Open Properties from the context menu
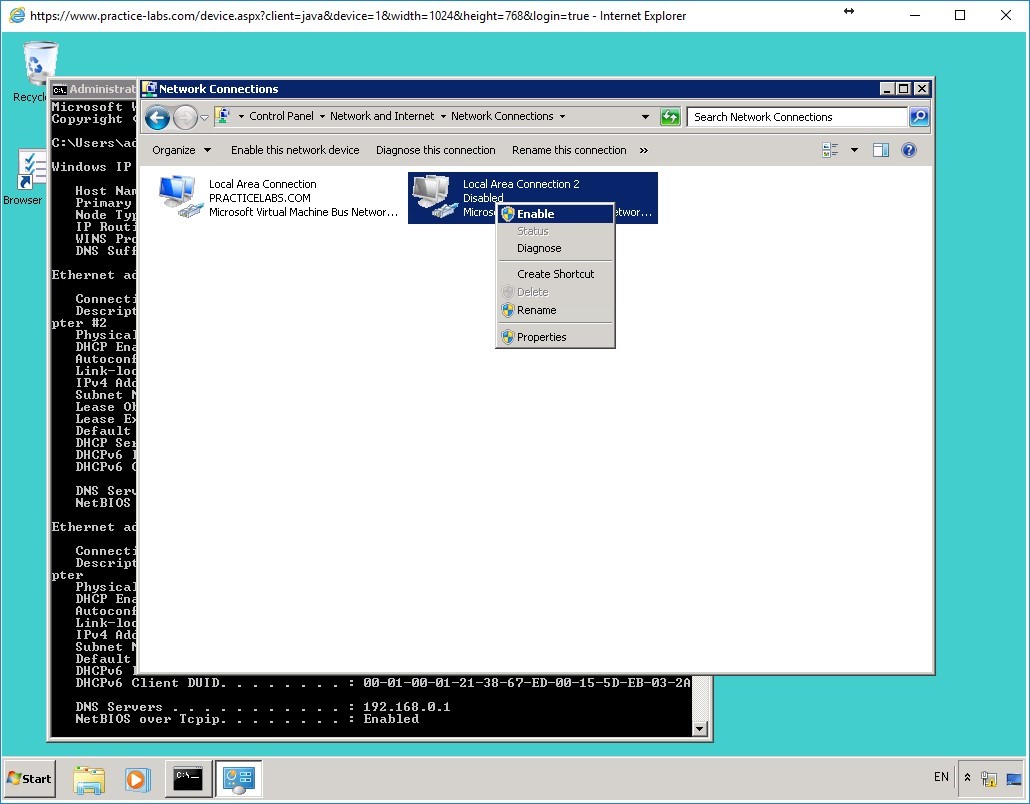Image resolution: width=1030 pixels, height=804 pixels. tap(539, 337)
